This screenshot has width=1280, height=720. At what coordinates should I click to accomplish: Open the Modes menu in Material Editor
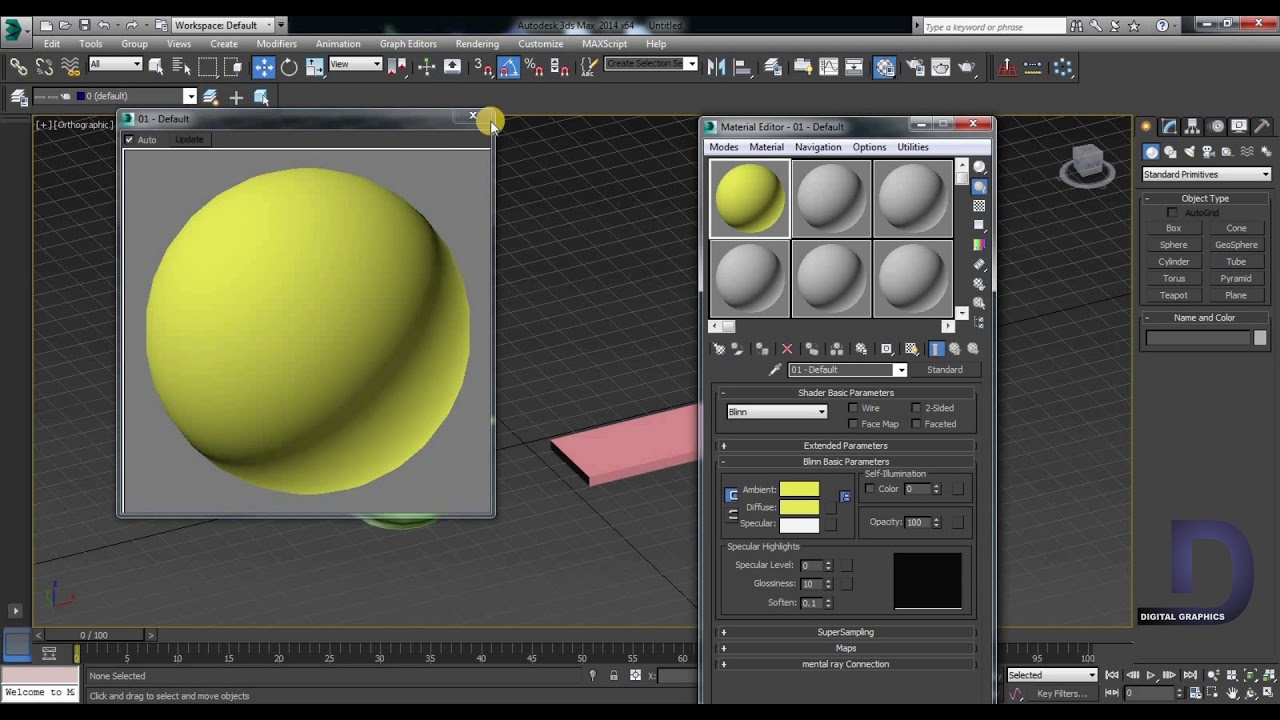(x=723, y=146)
